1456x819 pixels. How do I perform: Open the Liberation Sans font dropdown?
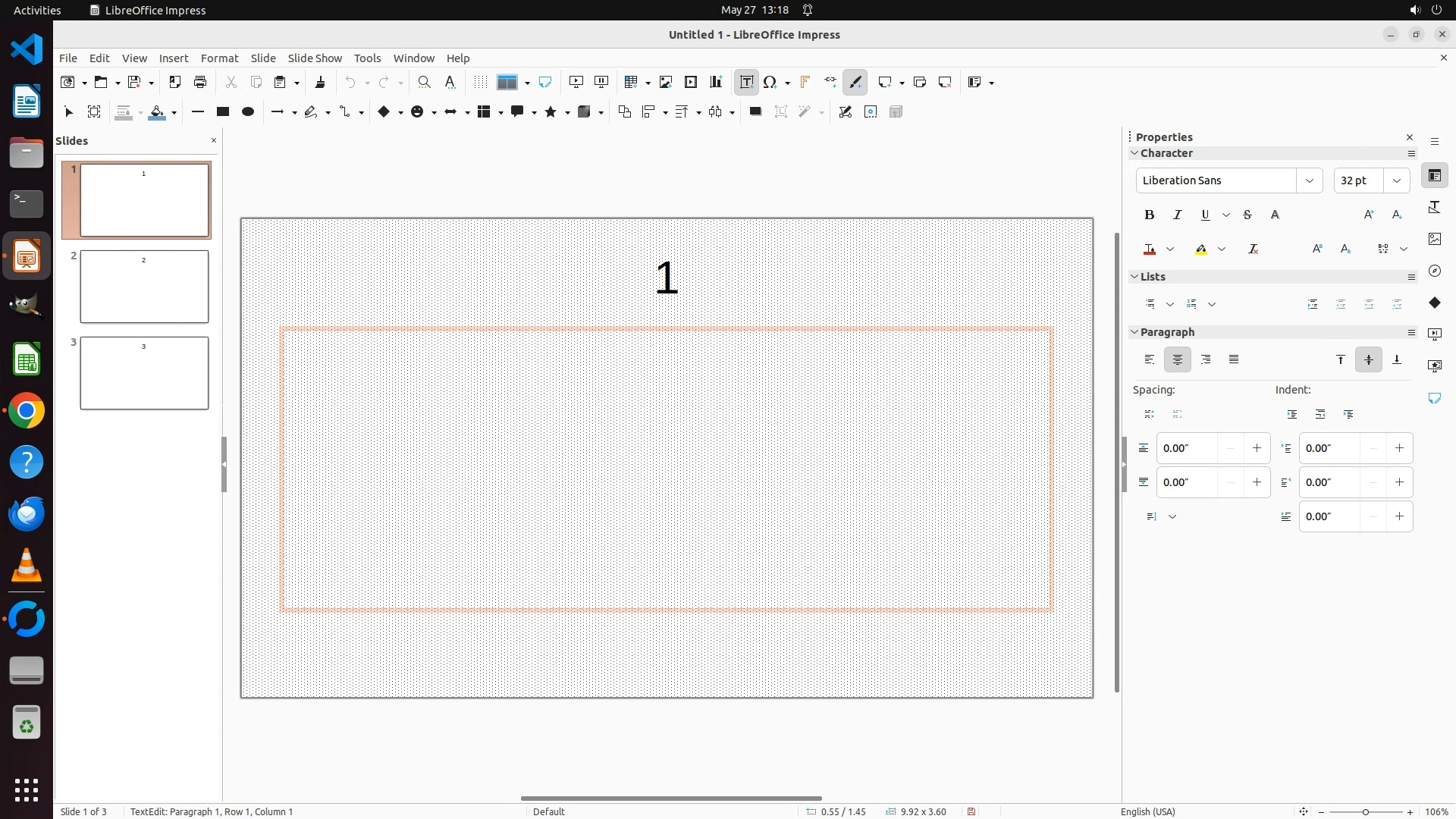[1309, 180]
